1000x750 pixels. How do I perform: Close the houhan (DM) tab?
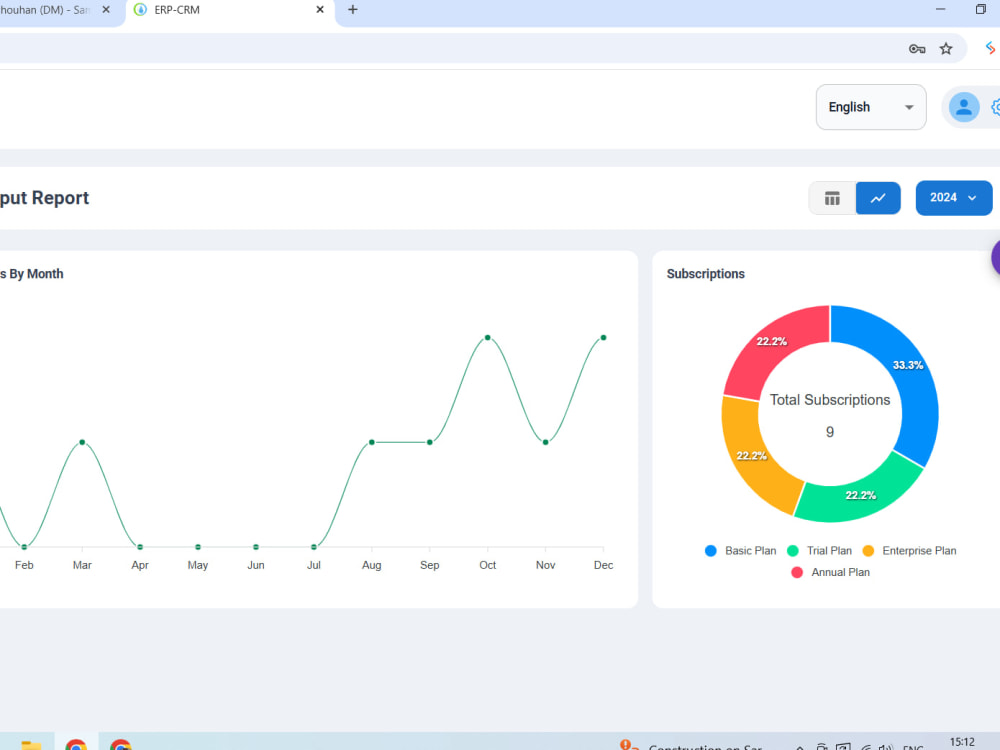click(106, 10)
